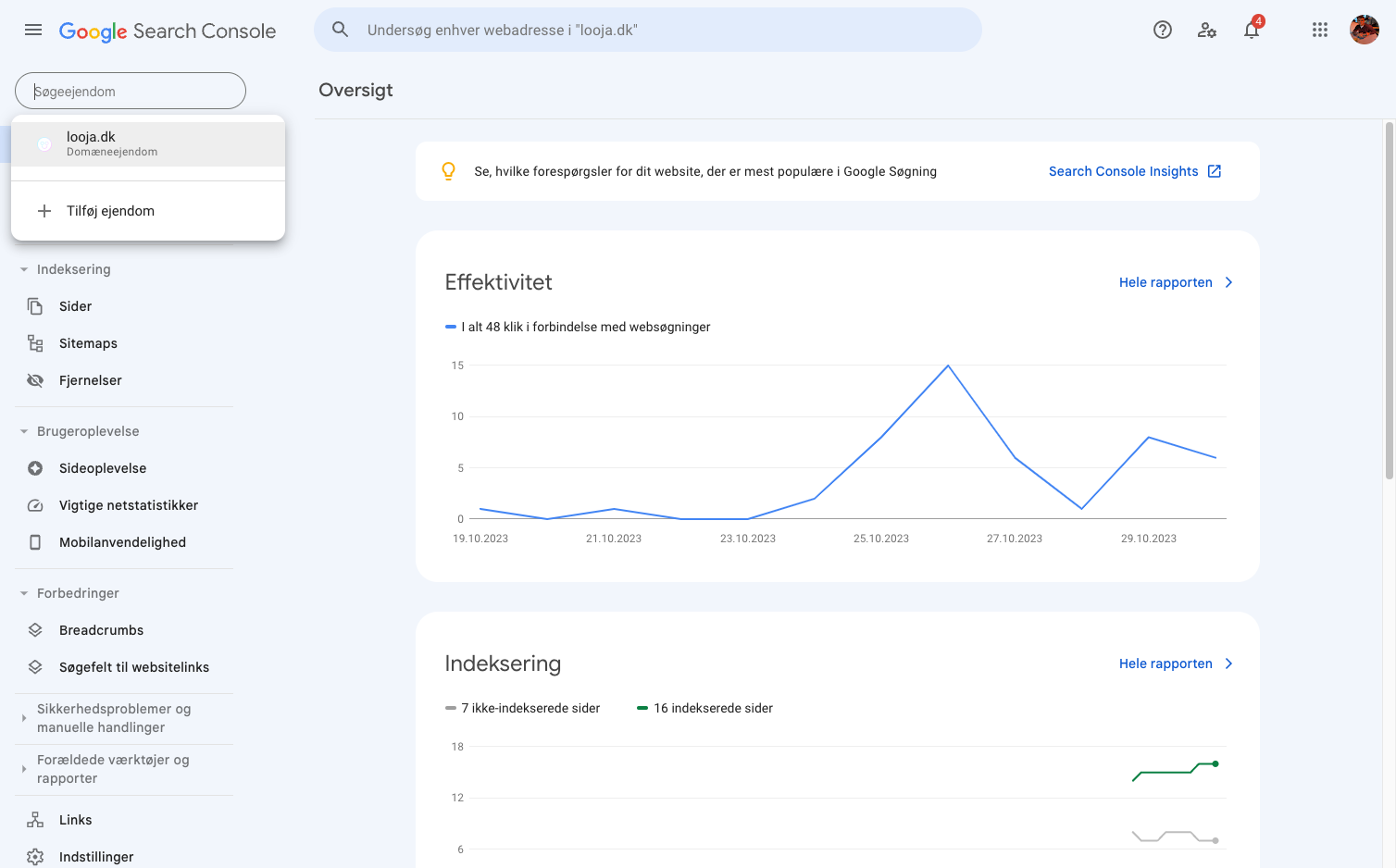Select the looja.dk domain property
The image size is (1396, 868).
tap(148, 144)
